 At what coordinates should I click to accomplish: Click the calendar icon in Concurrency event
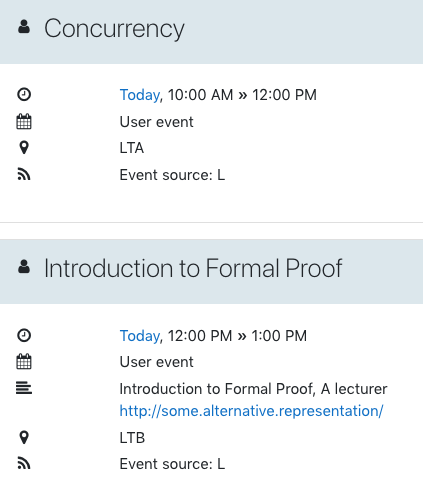[x=24, y=121]
